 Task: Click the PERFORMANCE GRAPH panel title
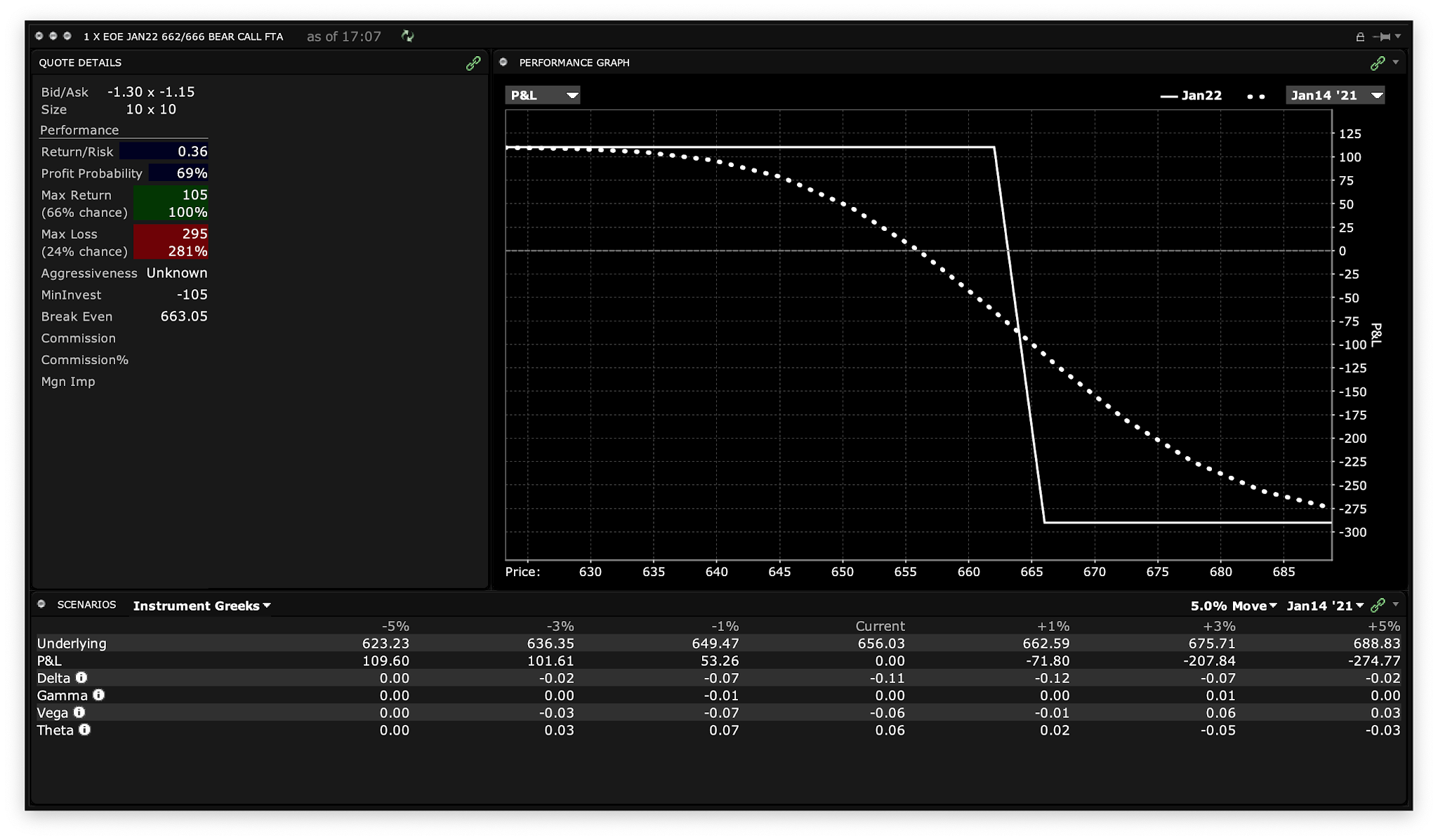click(574, 62)
